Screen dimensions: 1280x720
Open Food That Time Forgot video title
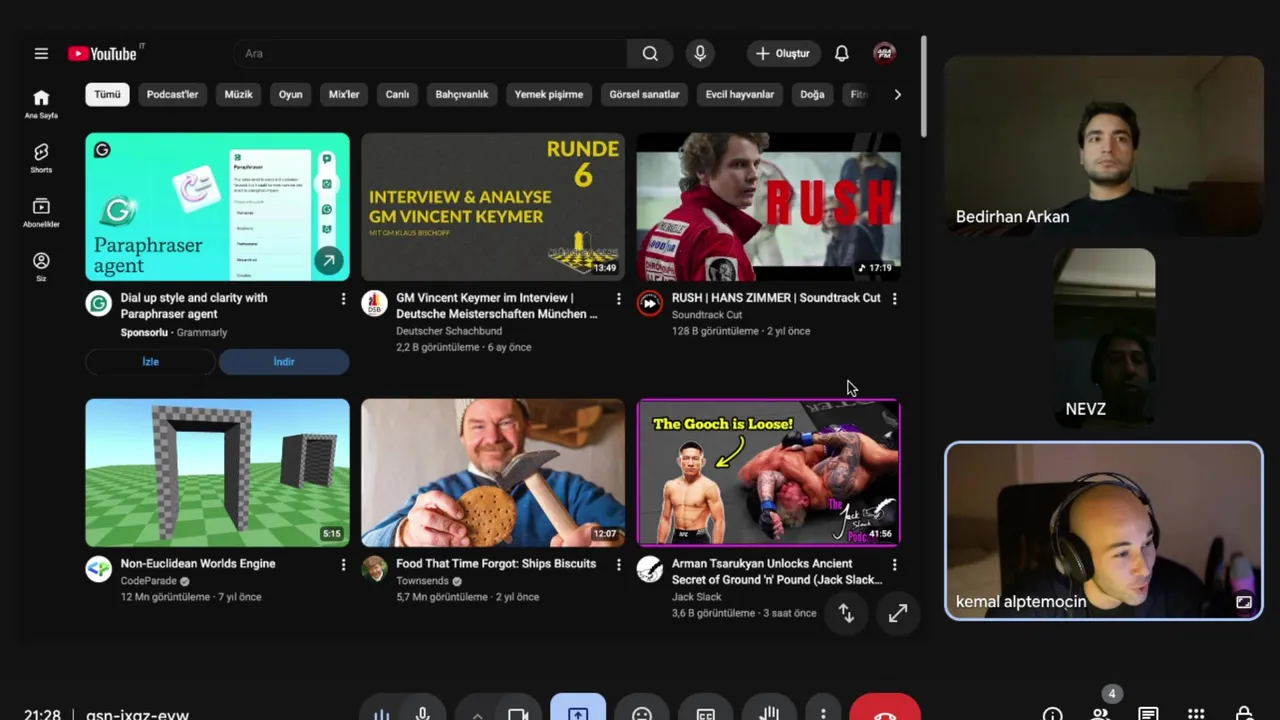point(496,564)
